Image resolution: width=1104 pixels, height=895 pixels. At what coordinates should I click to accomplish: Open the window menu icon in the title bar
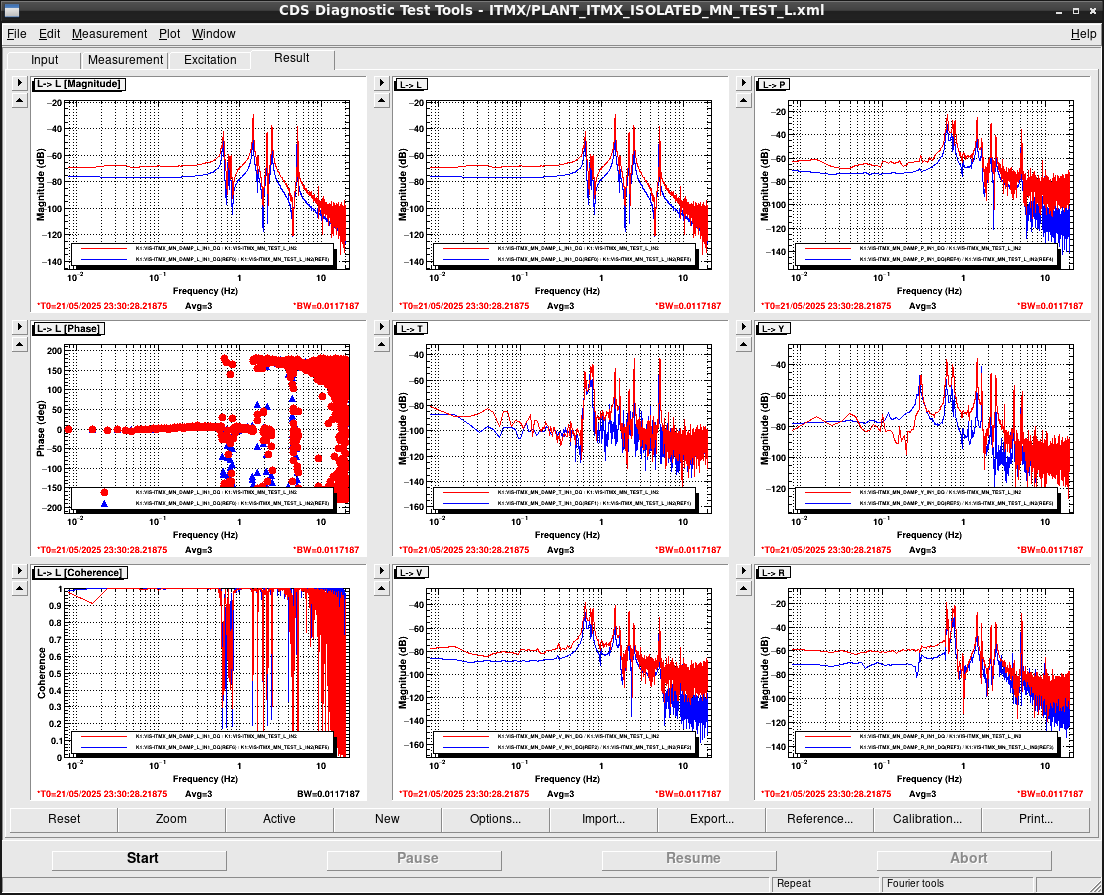click(11, 11)
